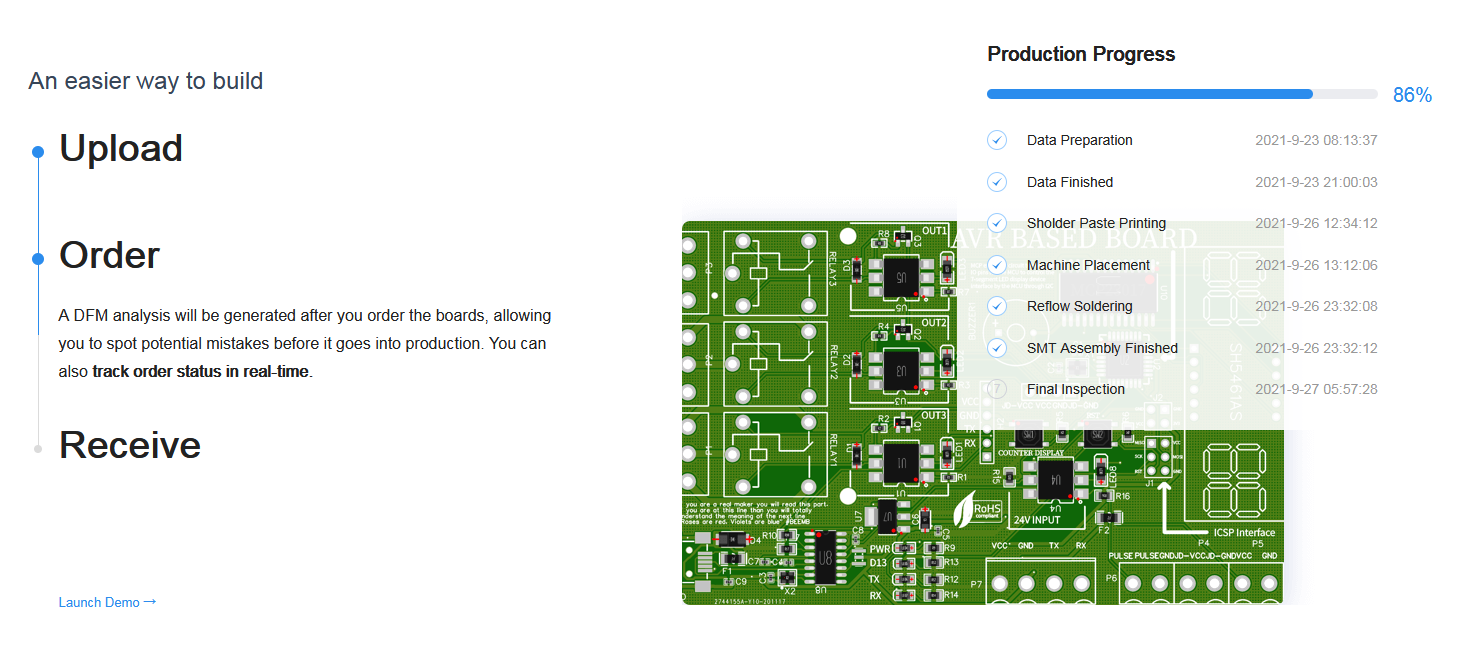Screen dimensions: 1476x658
Task: Click the Sholder Paste Printing checkmark icon
Action: tap(997, 223)
